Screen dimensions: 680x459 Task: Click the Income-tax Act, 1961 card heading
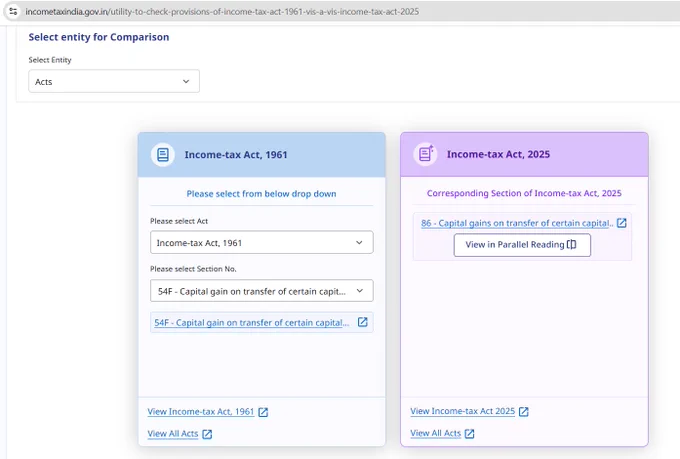(x=236, y=155)
